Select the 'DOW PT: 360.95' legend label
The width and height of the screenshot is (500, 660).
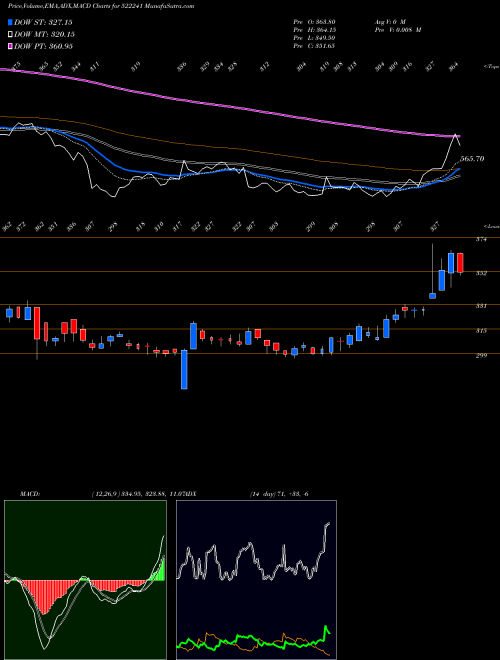(43, 46)
